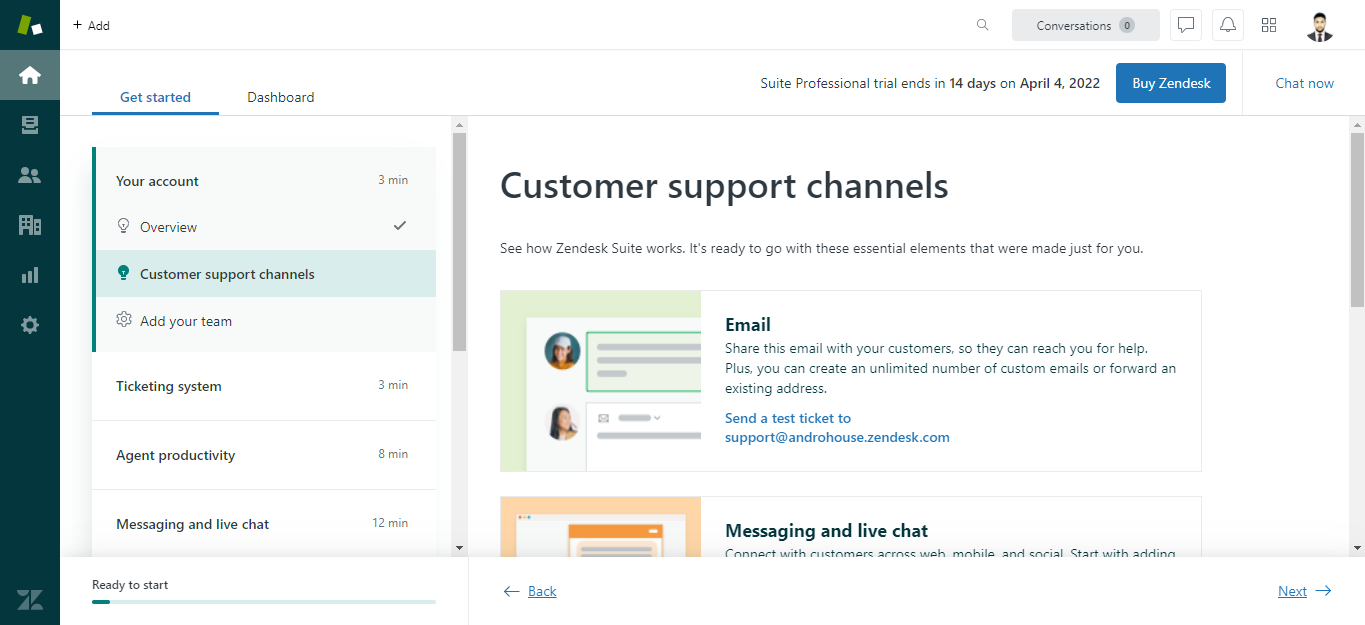Viewport: 1365px width, 625px height.
Task: Click the Overview completed checkmark
Action: (400, 226)
